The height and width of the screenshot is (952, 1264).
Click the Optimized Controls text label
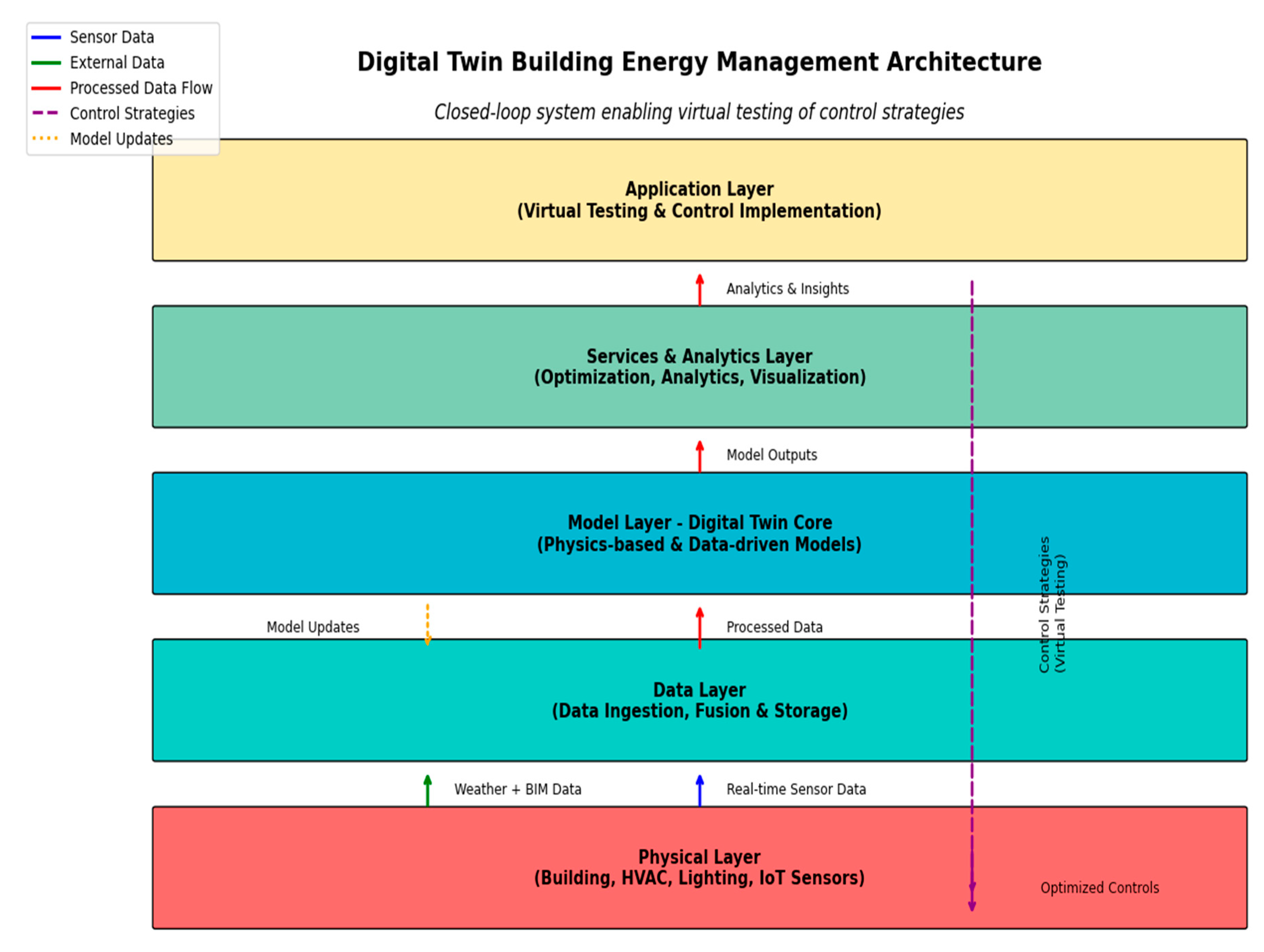coord(1099,888)
